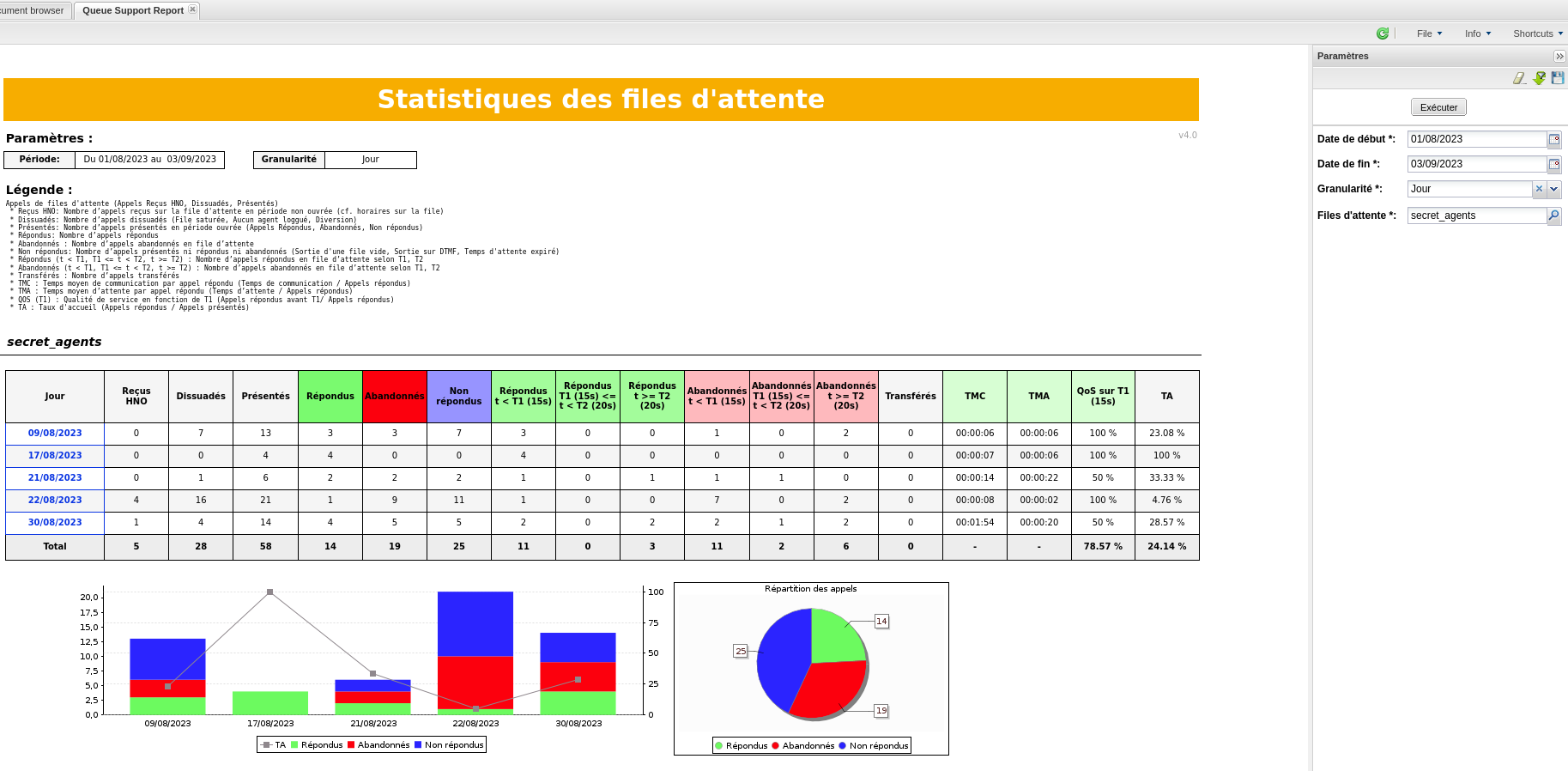Screen dimensions: 1568x771
Task: Click the red Abandonnés column header
Action: (395, 397)
